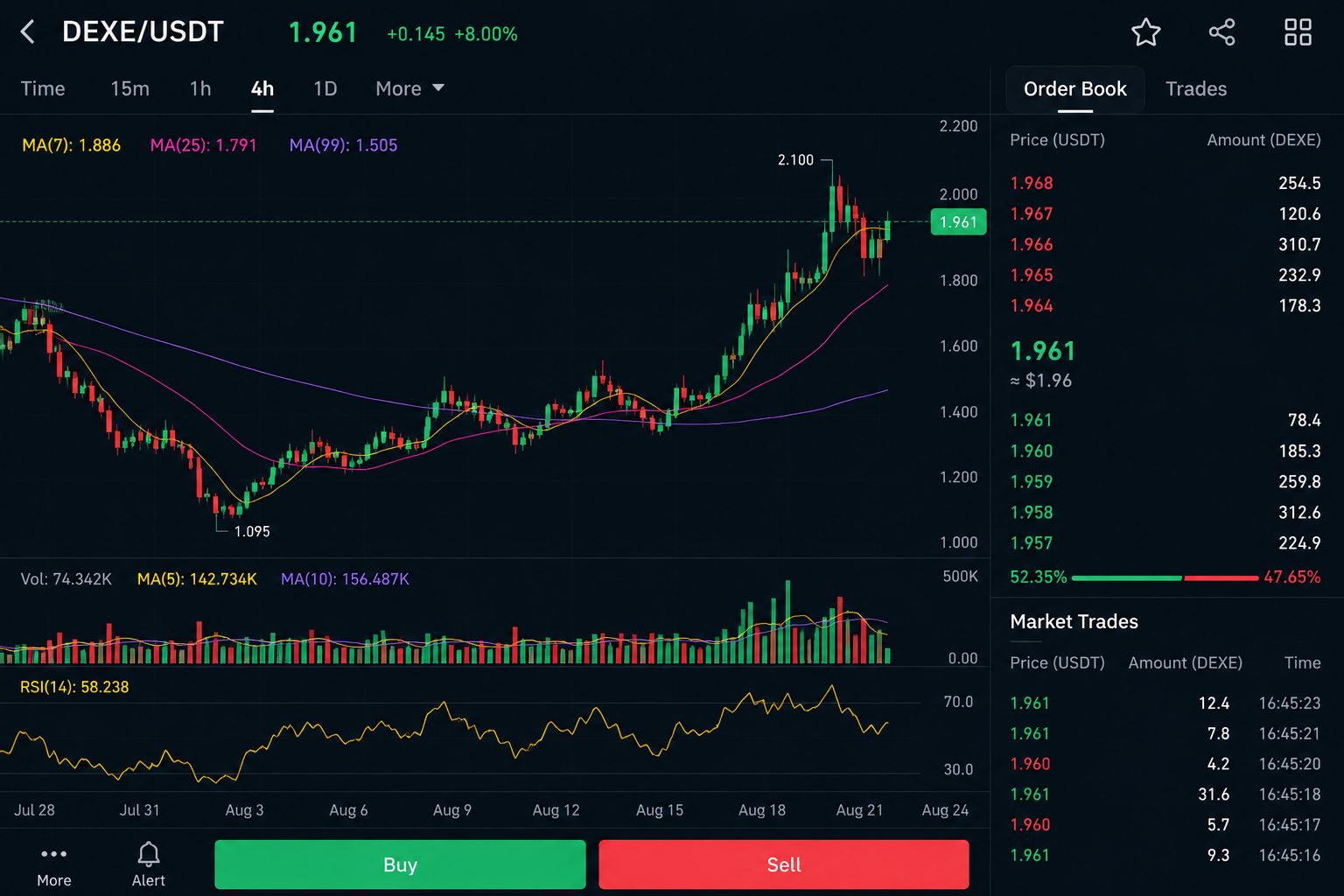Click the ≈ $1.96 fiat value
This screenshot has height=896, width=1344.
coord(1040,381)
